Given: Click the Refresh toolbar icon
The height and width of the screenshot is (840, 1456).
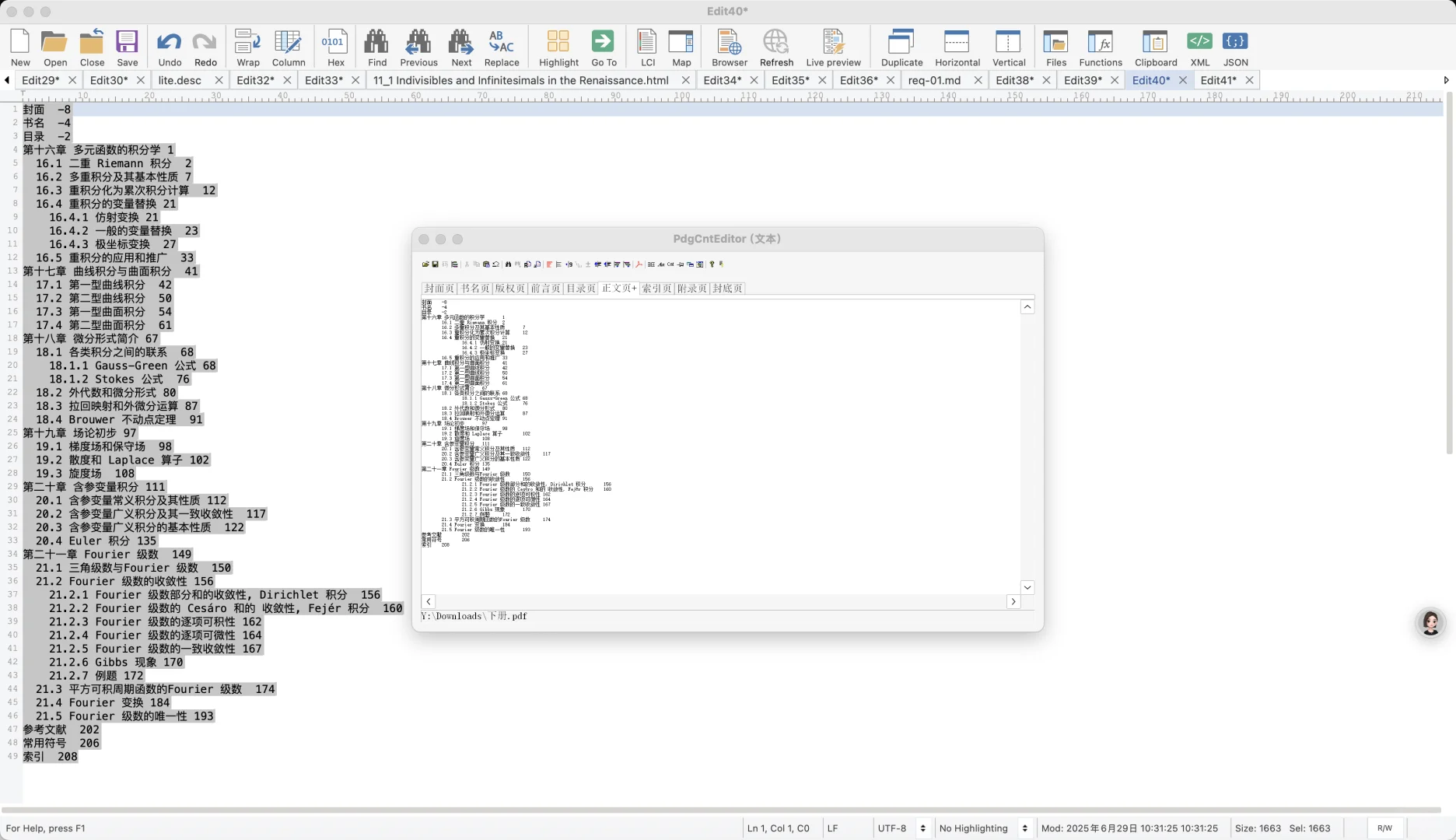Looking at the screenshot, I should click(x=776, y=47).
